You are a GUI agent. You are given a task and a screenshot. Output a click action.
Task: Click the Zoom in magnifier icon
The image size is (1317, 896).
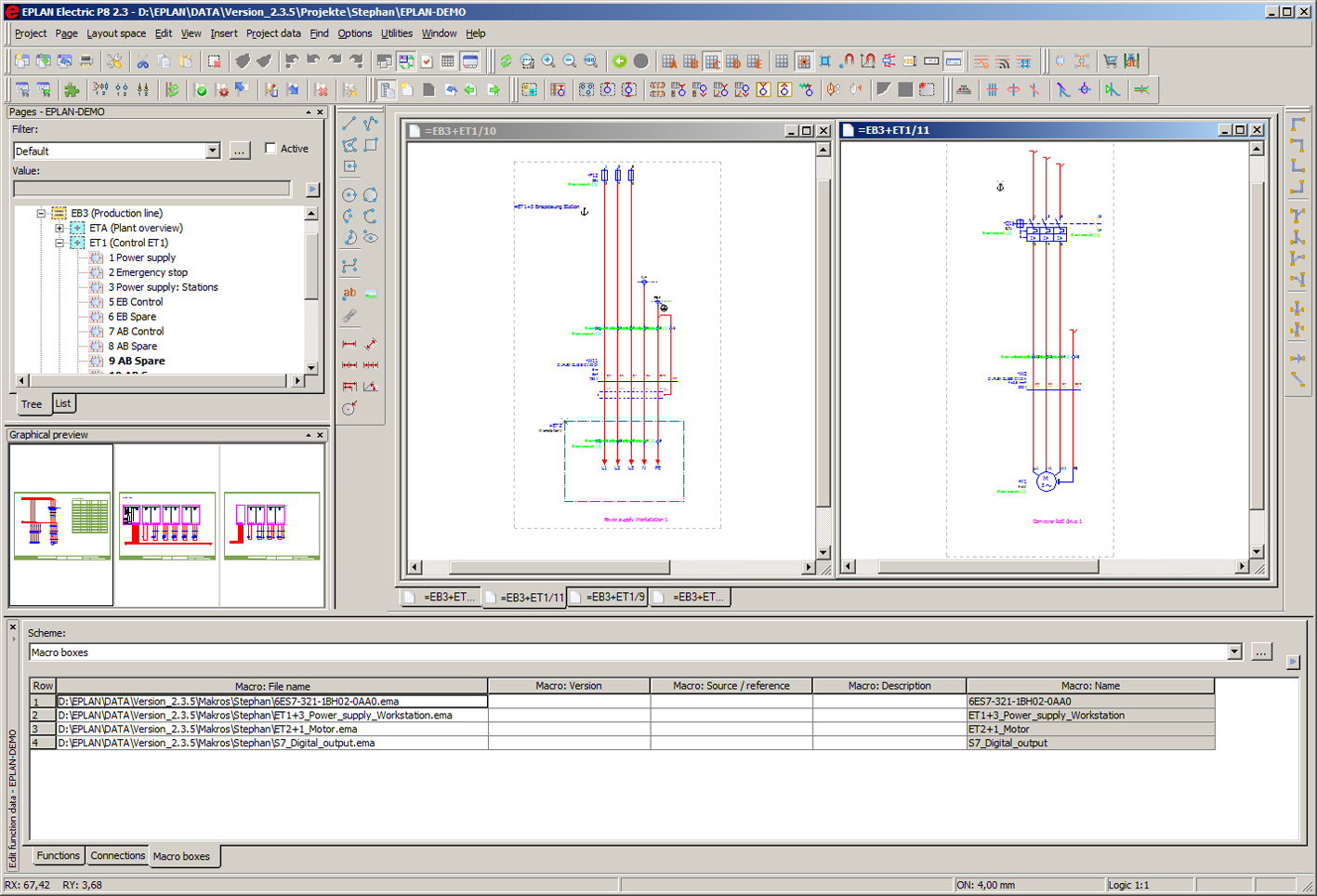(548, 61)
